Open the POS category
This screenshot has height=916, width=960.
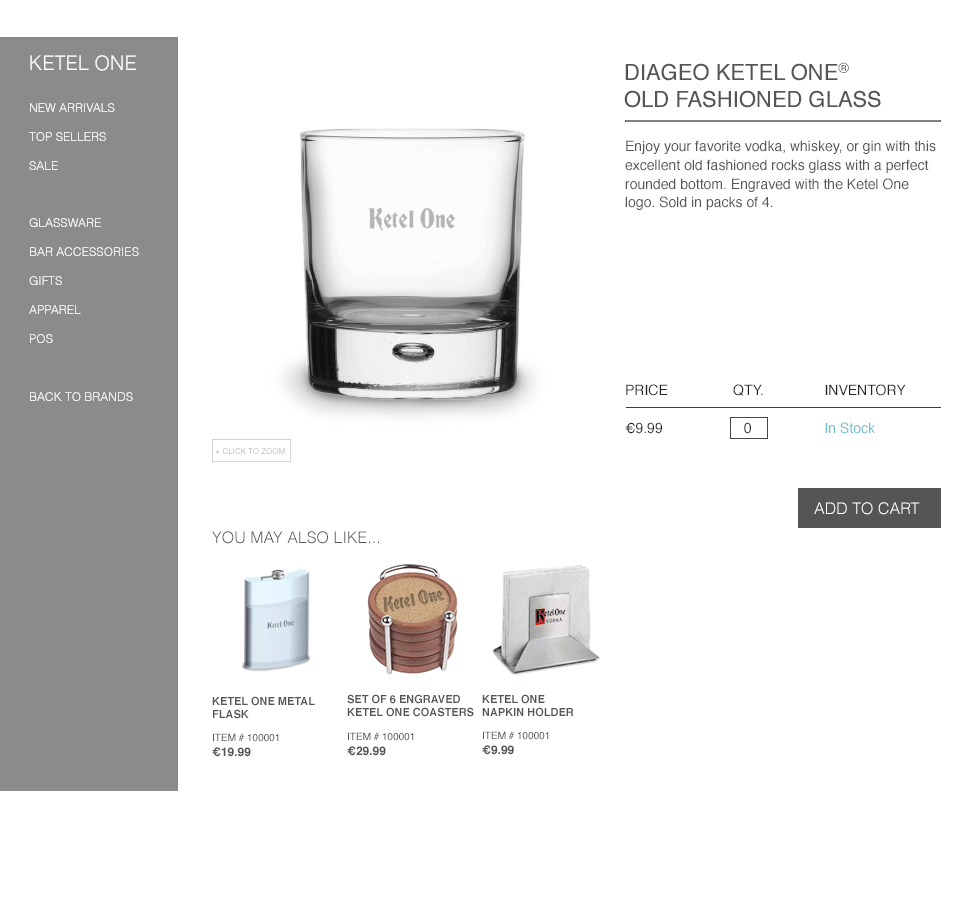tap(41, 339)
